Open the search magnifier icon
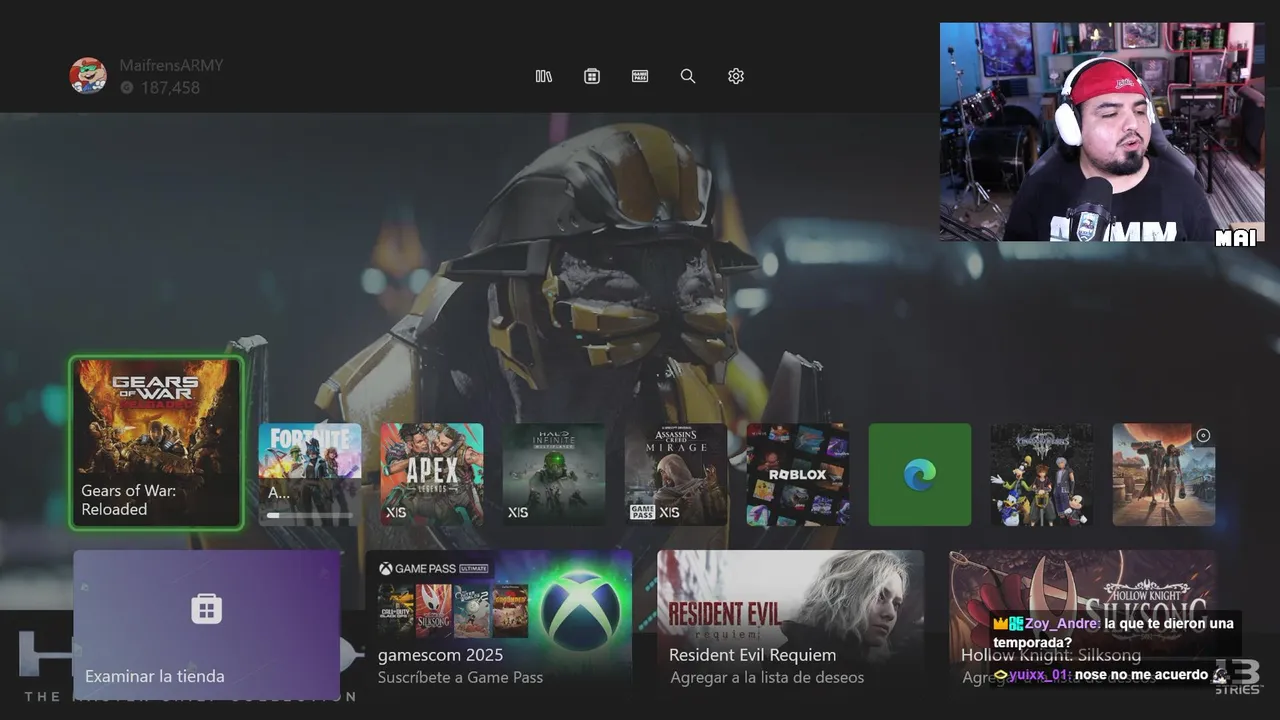This screenshot has height=720, width=1280. [x=688, y=76]
